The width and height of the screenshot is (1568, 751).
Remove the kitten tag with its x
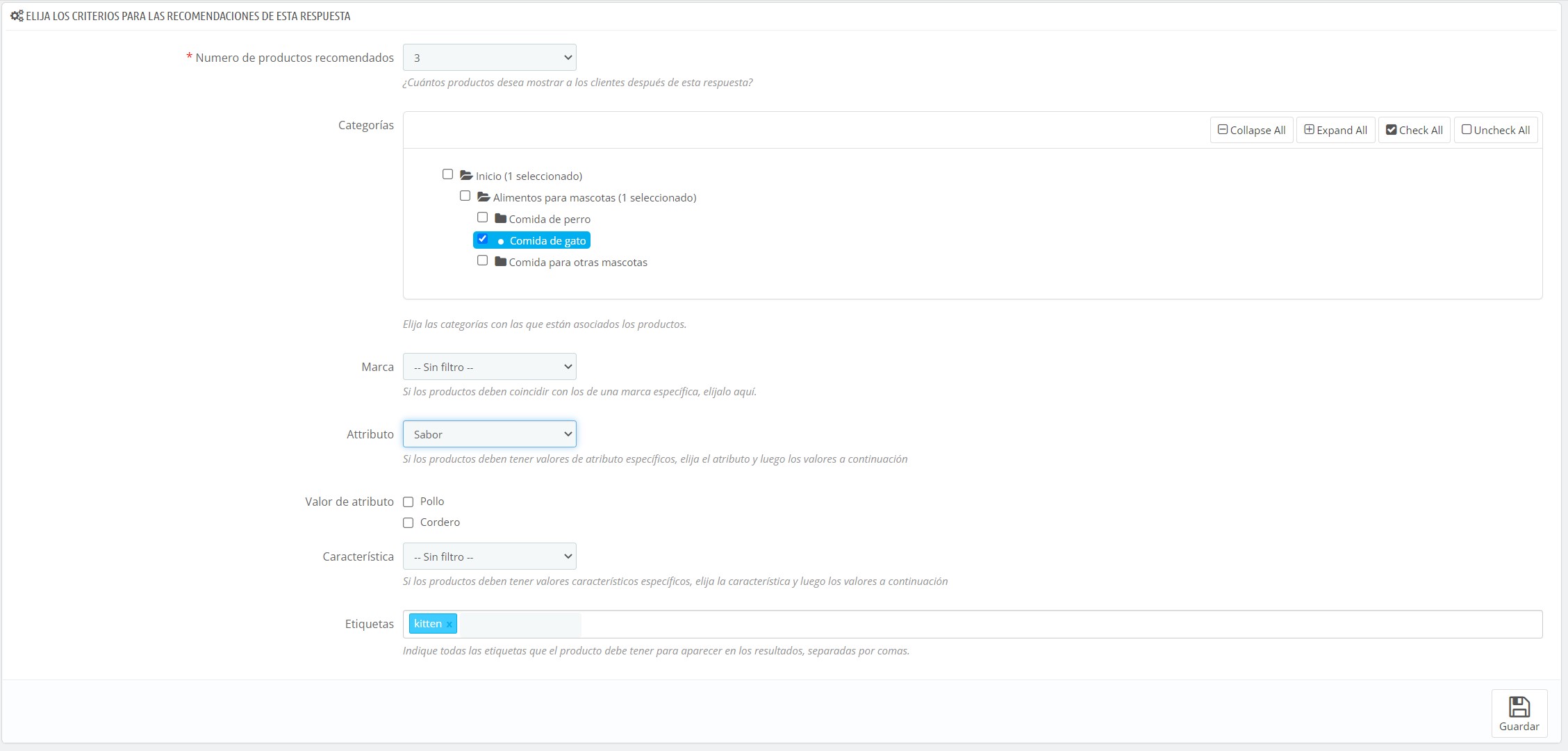[449, 625]
